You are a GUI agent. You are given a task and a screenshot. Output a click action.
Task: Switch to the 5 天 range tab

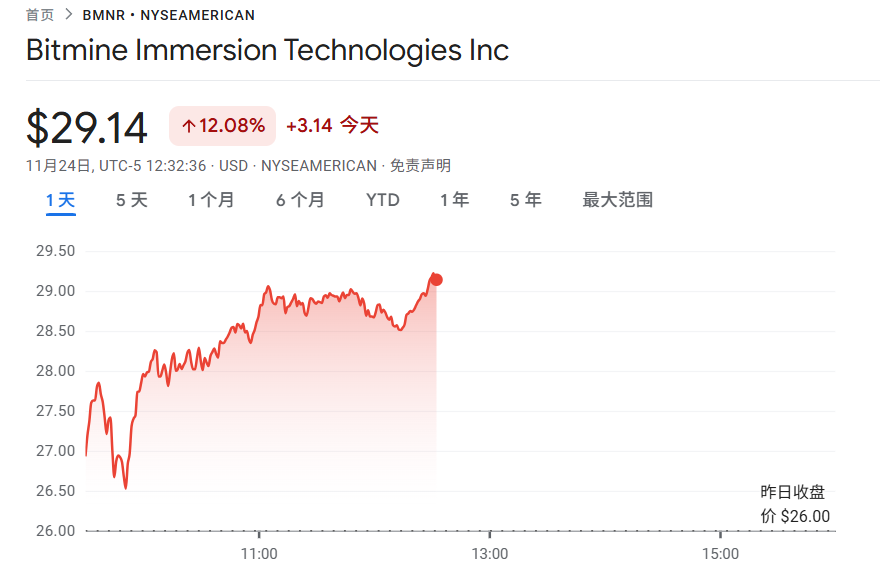131,200
